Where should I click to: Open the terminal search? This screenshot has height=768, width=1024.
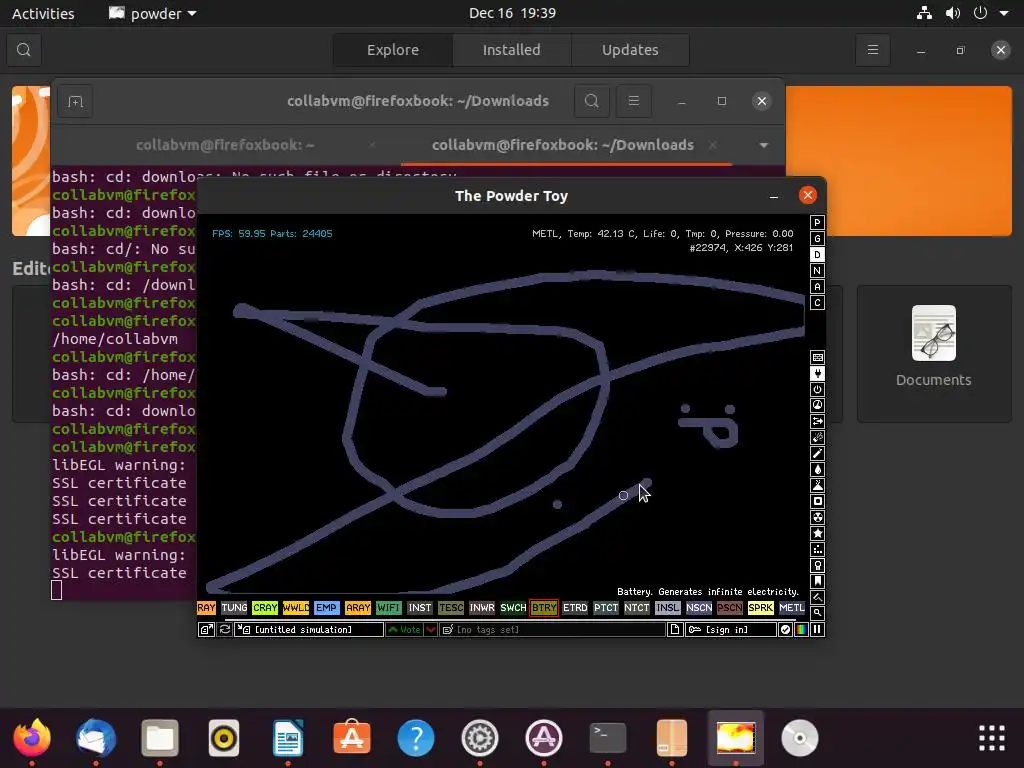[x=592, y=101]
